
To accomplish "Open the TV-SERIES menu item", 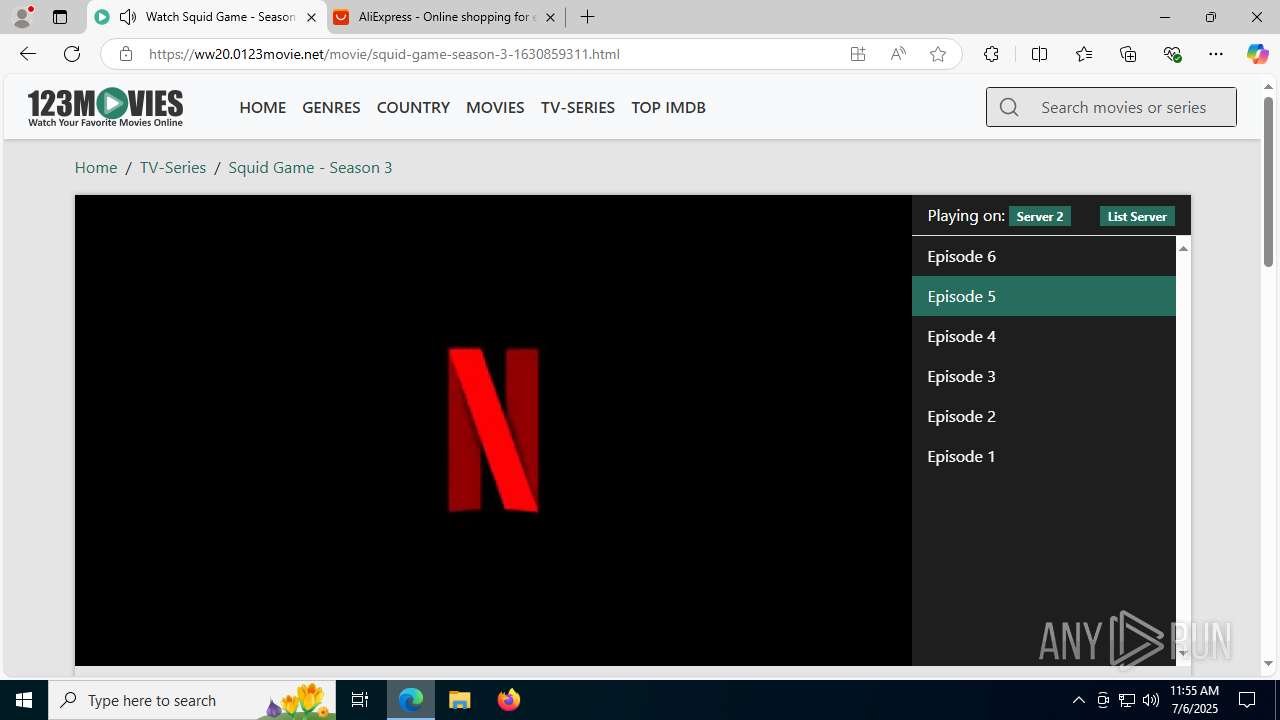I will 577,107.
